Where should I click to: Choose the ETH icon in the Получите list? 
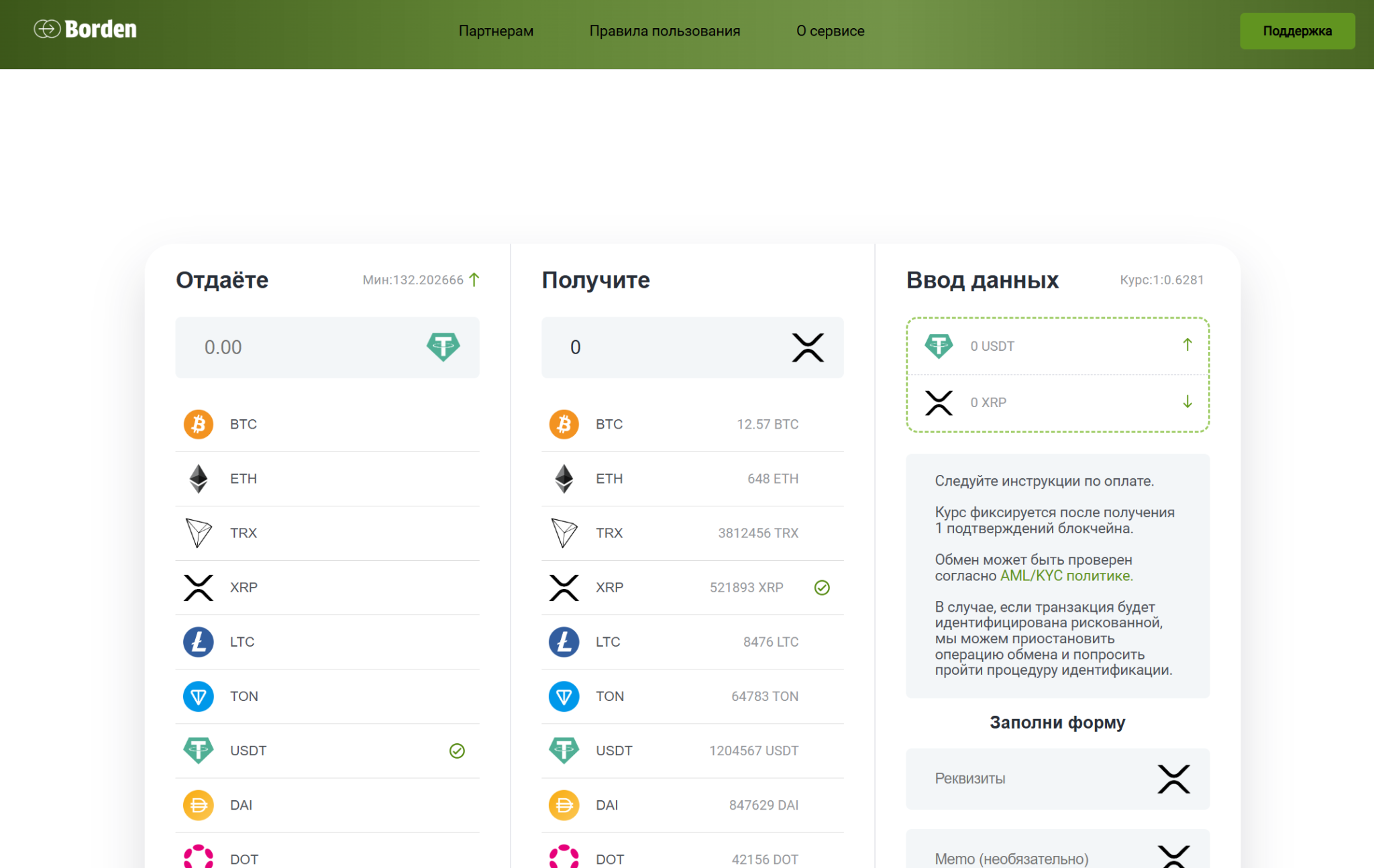[564, 478]
